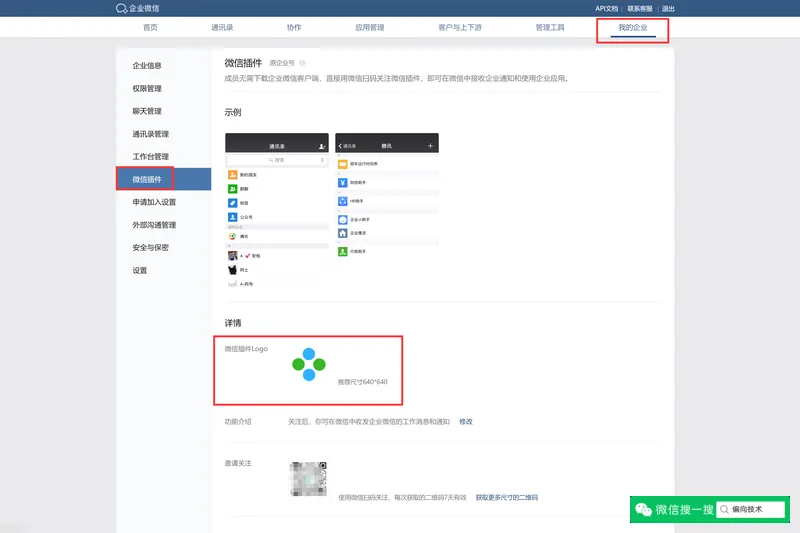
Task: Select 工作台管理 in sidebar
Action: (x=151, y=157)
